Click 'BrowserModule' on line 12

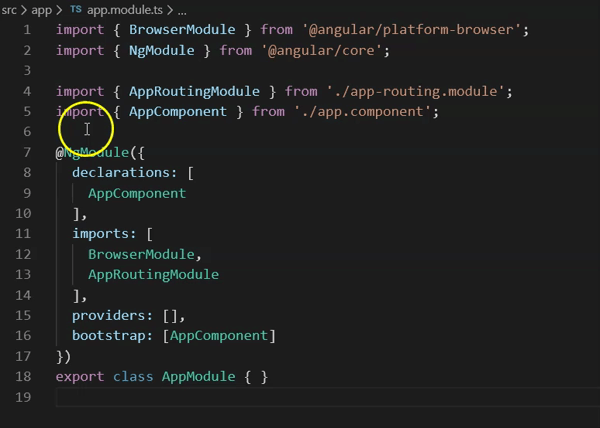pyautogui.click(x=141, y=254)
